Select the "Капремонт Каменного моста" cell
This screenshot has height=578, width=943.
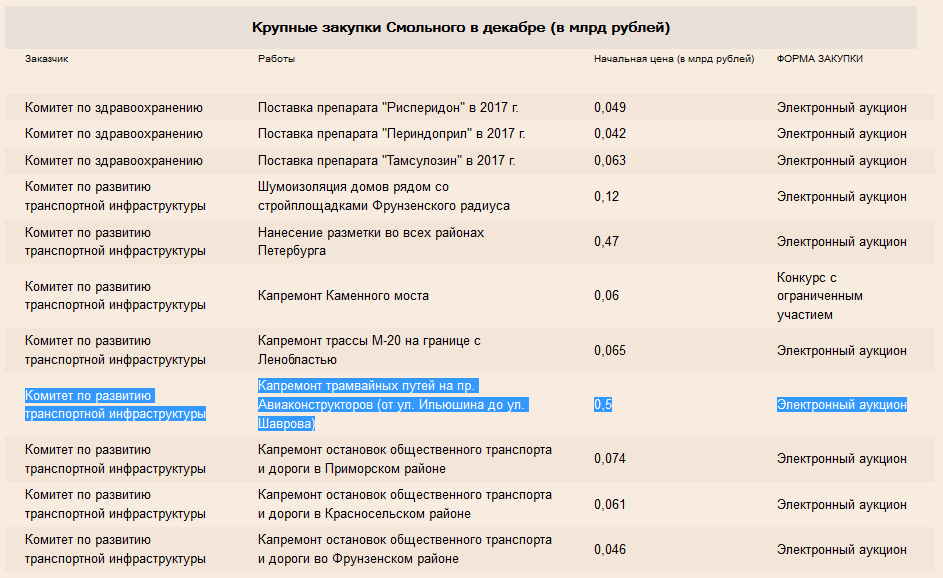click(x=343, y=296)
